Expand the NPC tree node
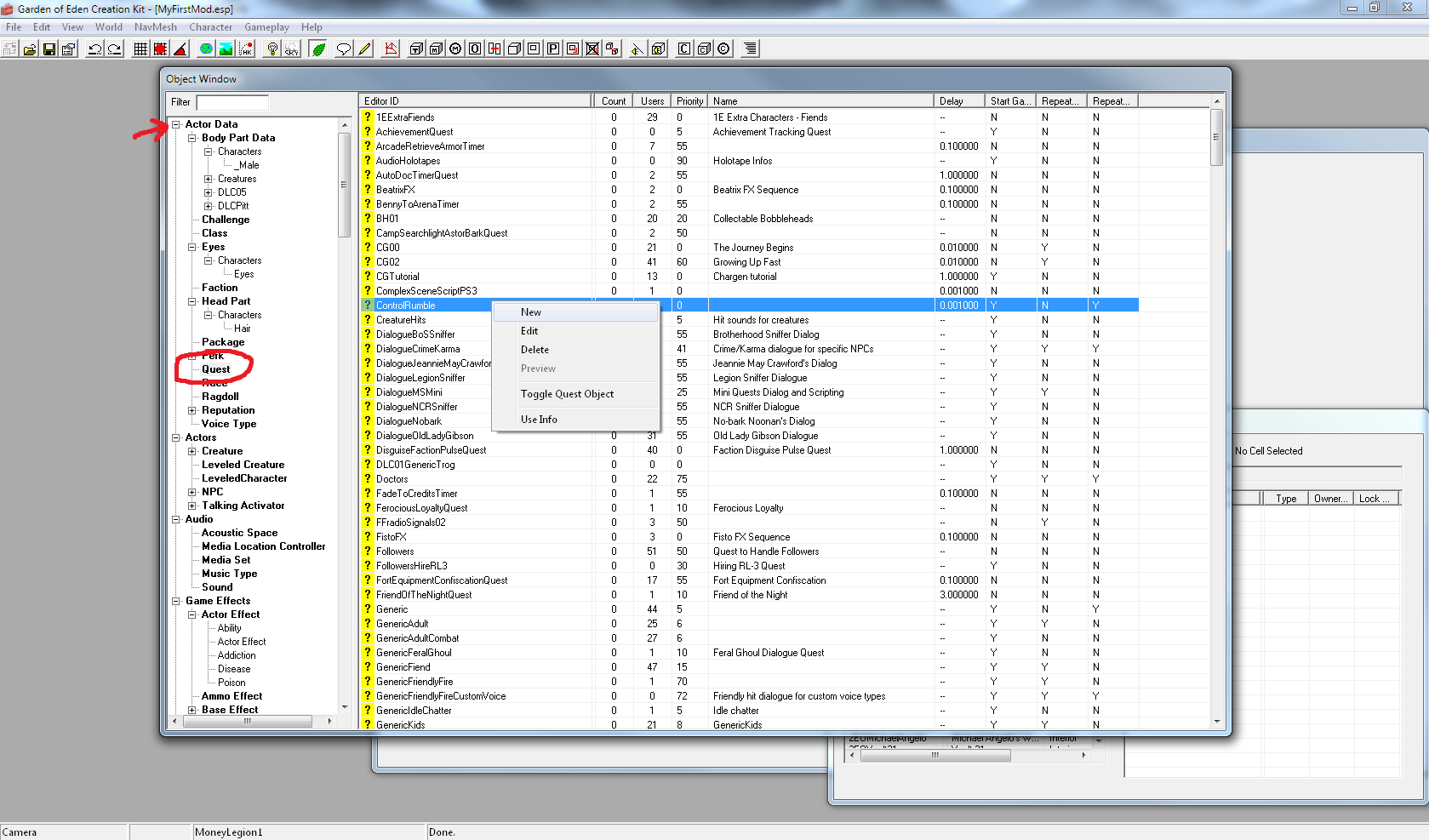 click(x=192, y=491)
